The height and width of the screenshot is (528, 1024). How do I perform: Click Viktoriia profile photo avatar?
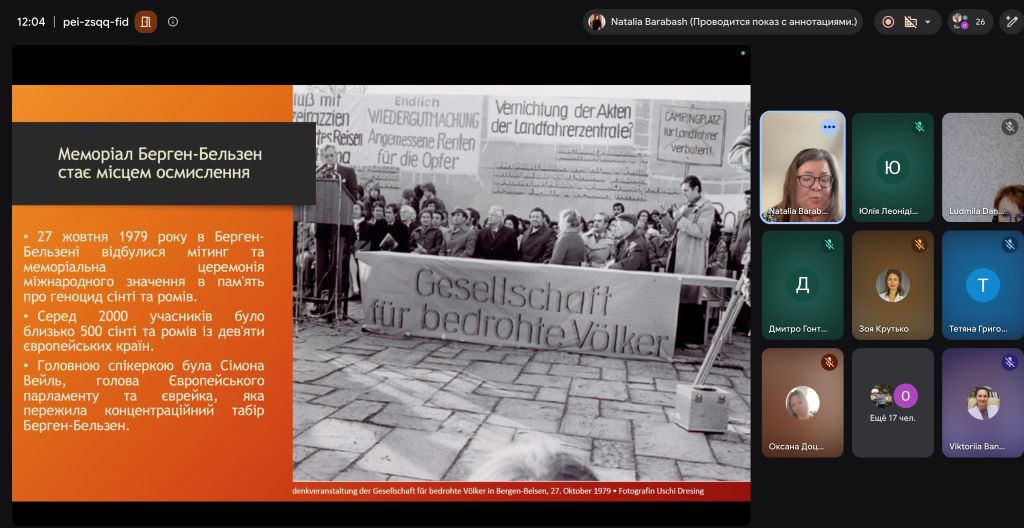coord(983,403)
